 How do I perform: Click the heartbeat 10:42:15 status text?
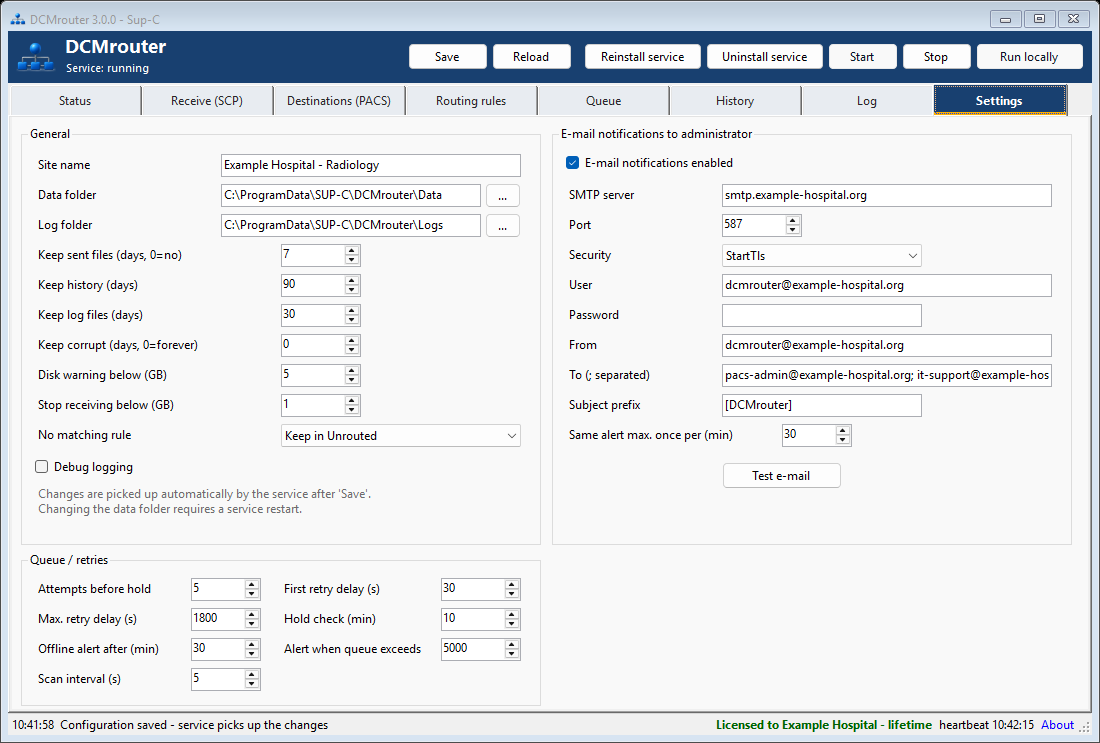986,725
